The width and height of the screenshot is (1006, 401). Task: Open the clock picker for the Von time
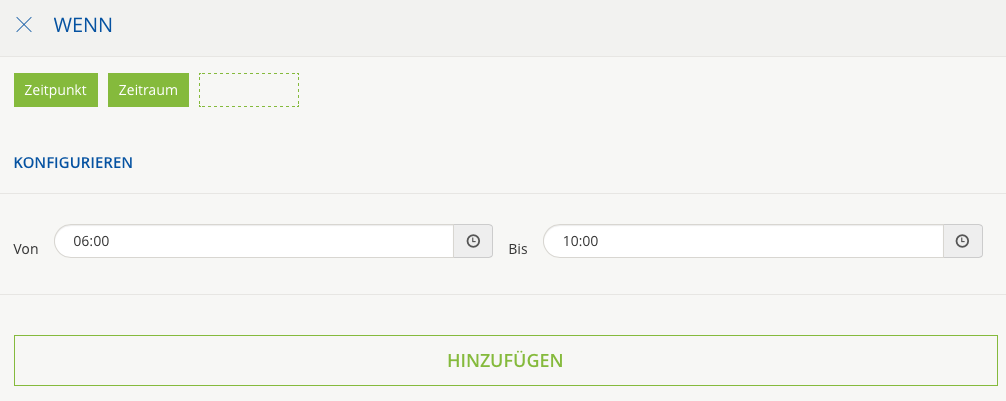tap(473, 241)
